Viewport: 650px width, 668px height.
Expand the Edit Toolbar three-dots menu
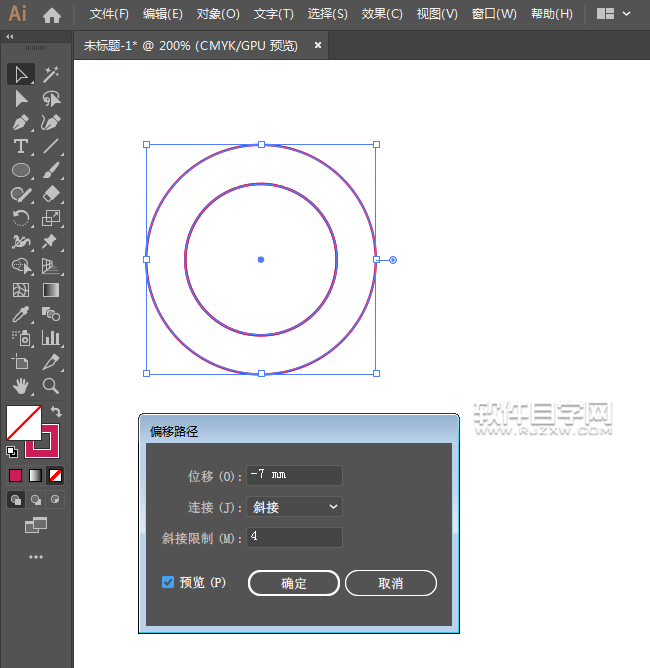(36, 556)
